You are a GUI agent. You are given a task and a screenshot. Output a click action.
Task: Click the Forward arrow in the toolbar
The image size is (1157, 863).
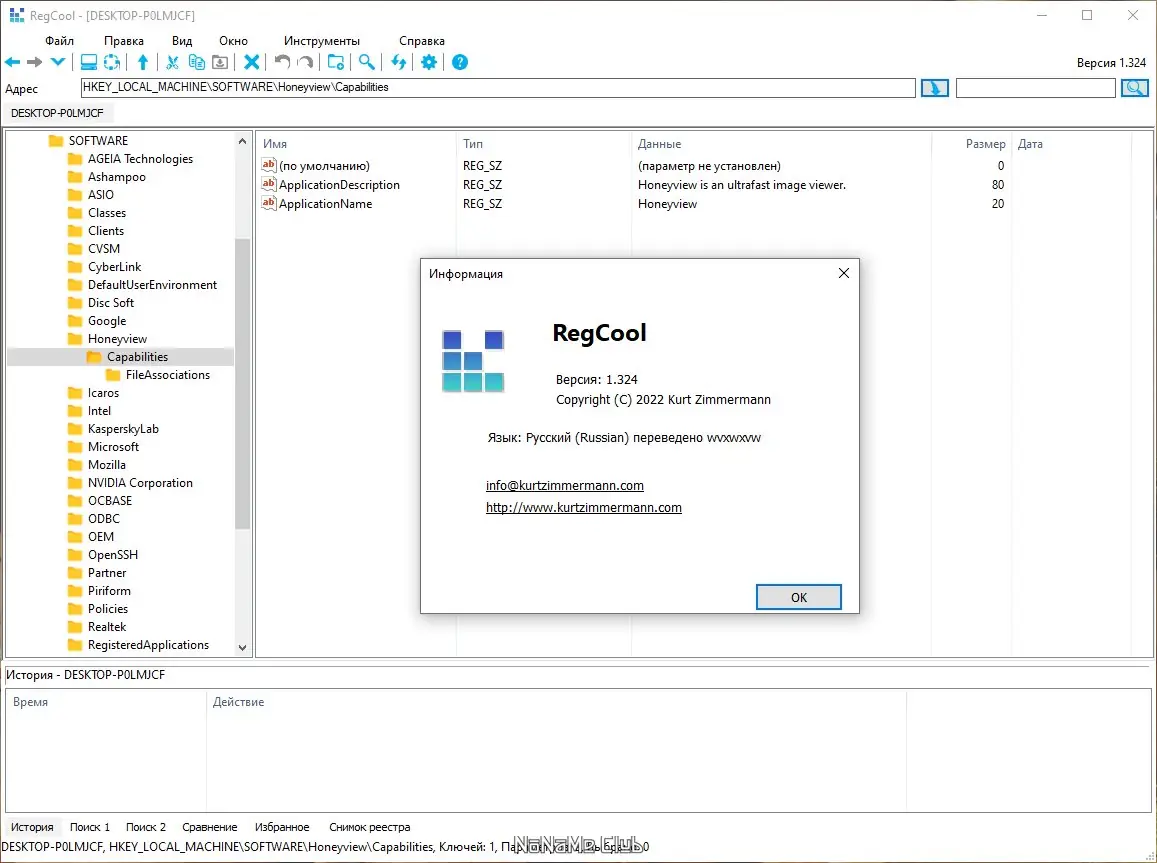coord(35,63)
